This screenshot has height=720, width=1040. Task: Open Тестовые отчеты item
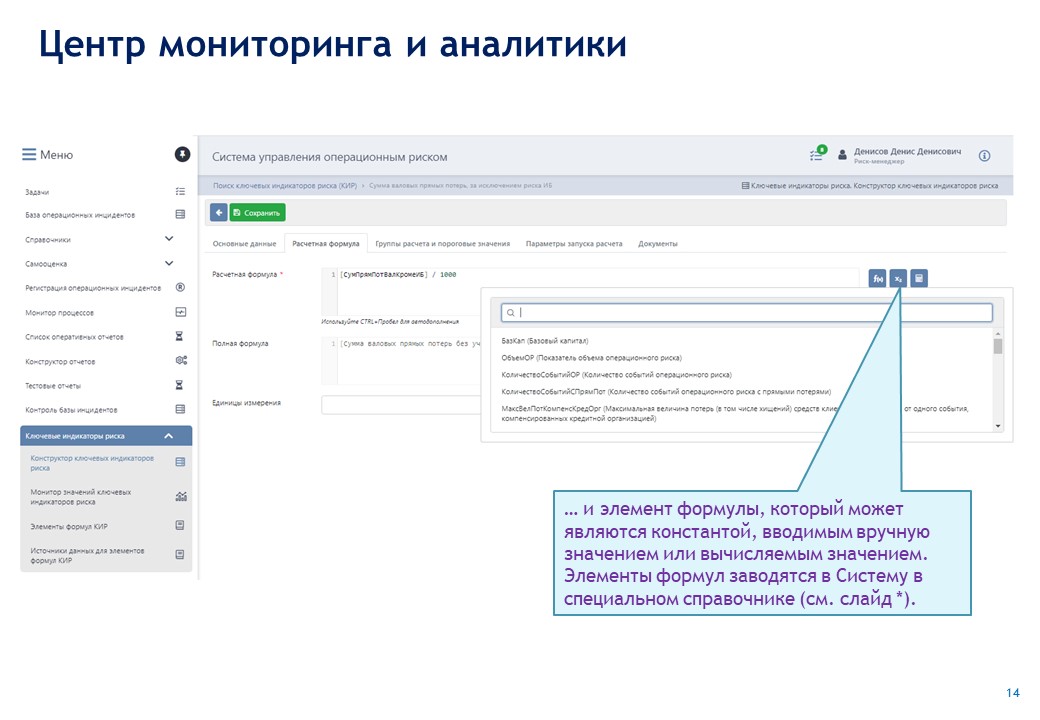[53, 386]
